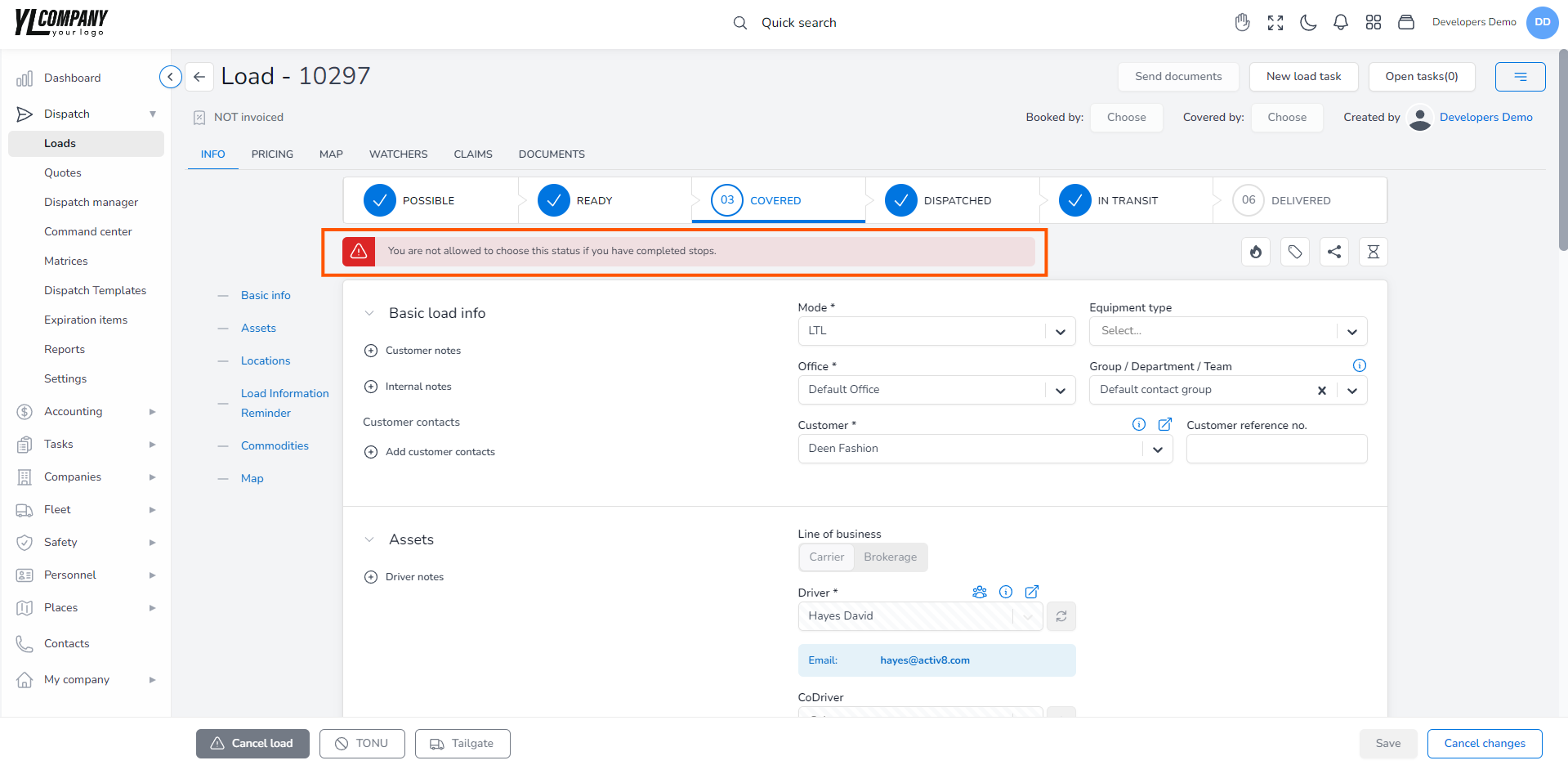This screenshot has width=1568, height=765.
Task: Open the hamburger menu button
Action: click(1521, 77)
